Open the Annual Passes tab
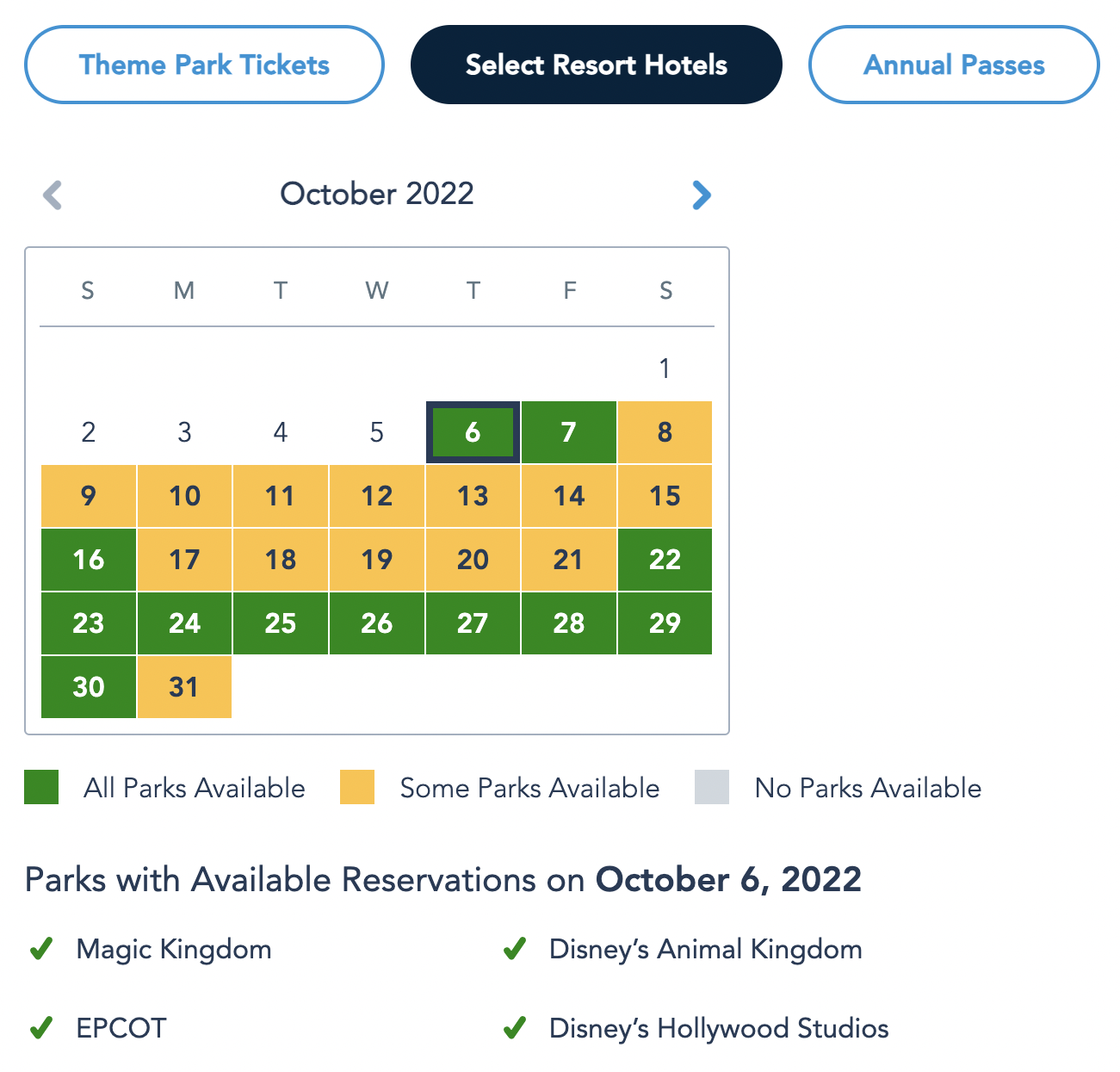The image size is (1120, 1072). 954,65
